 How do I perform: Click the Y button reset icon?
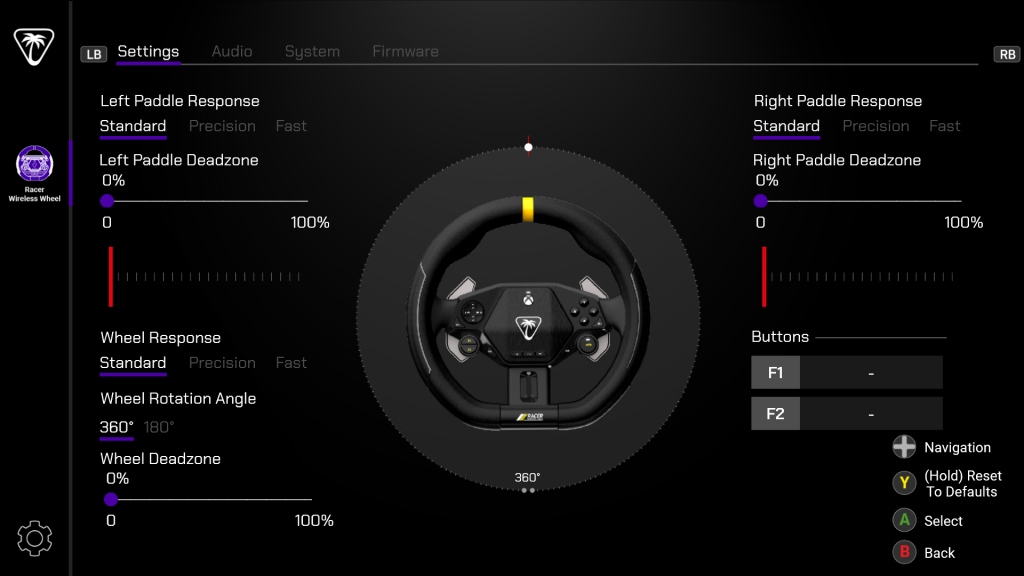coord(904,483)
